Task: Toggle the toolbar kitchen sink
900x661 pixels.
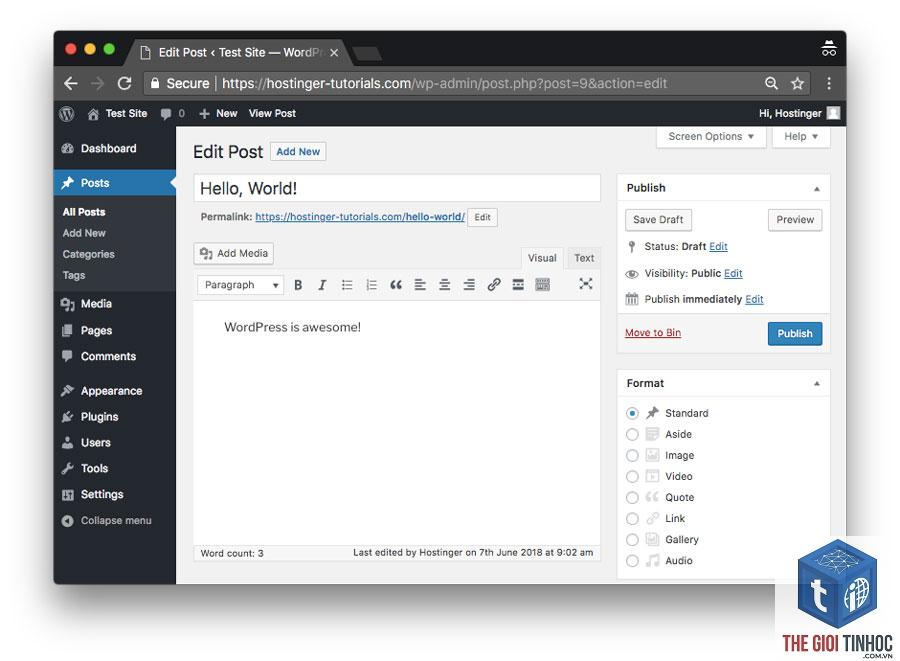Action: 542,285
